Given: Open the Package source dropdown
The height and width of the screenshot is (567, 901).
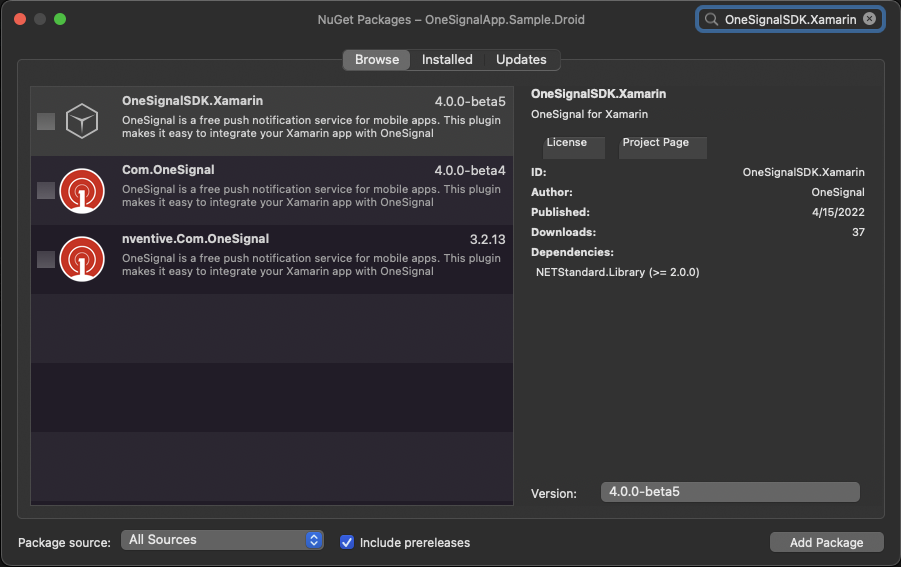Looking at the screenshot, I should coord(222,540).
